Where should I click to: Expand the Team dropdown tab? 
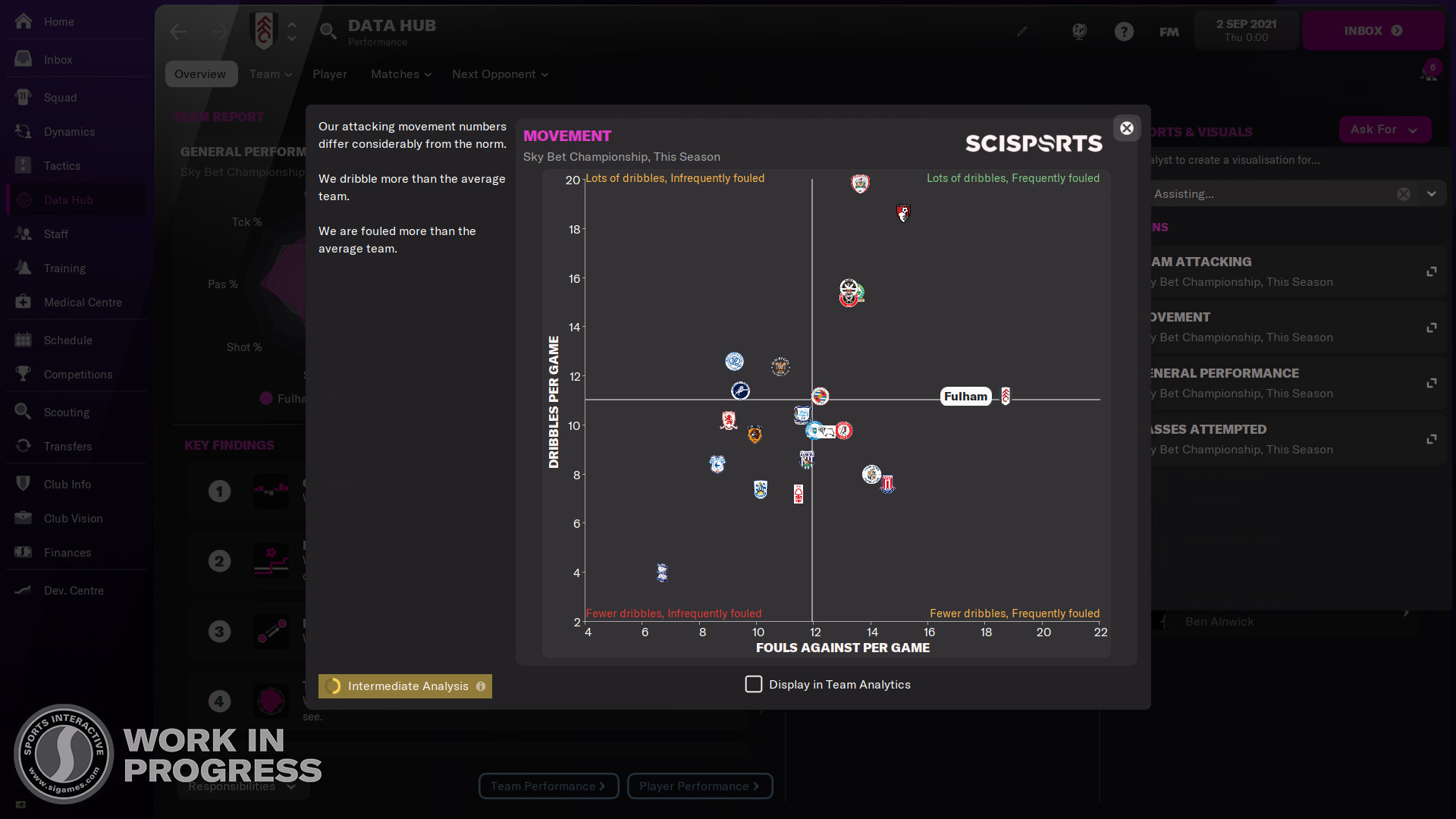tap(269, 73)
